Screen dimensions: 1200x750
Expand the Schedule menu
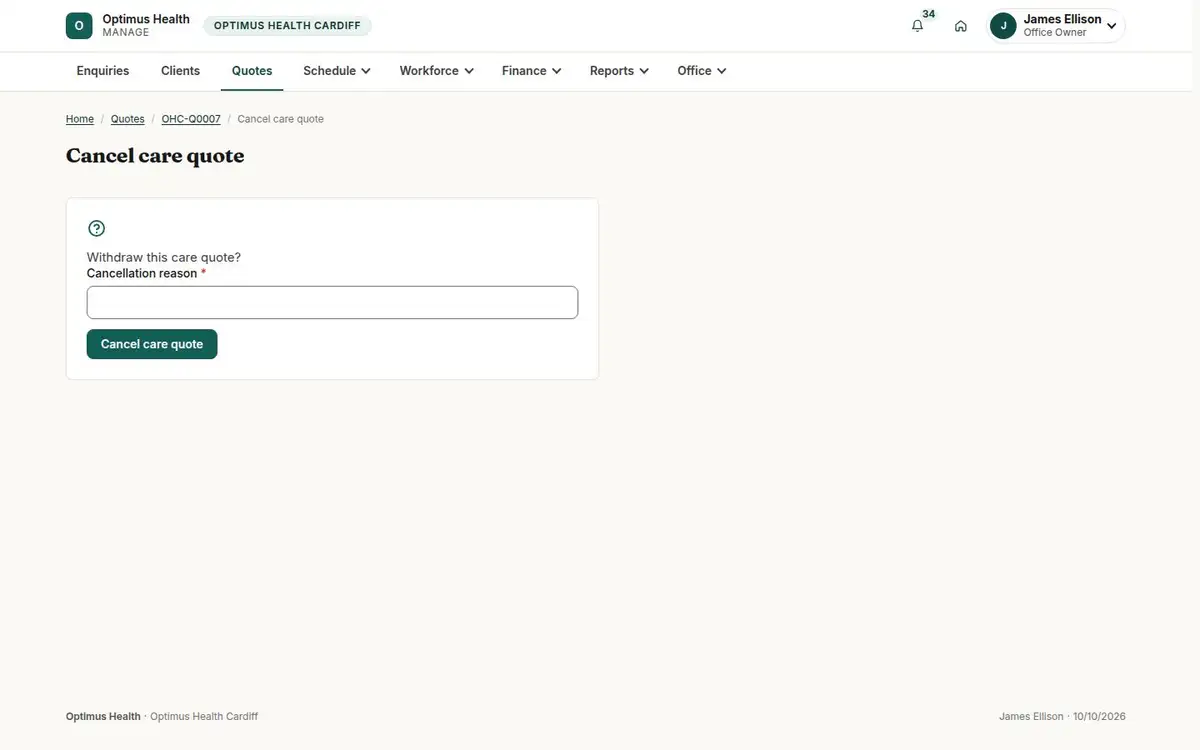pyautogui.click(x=337, y=71)
